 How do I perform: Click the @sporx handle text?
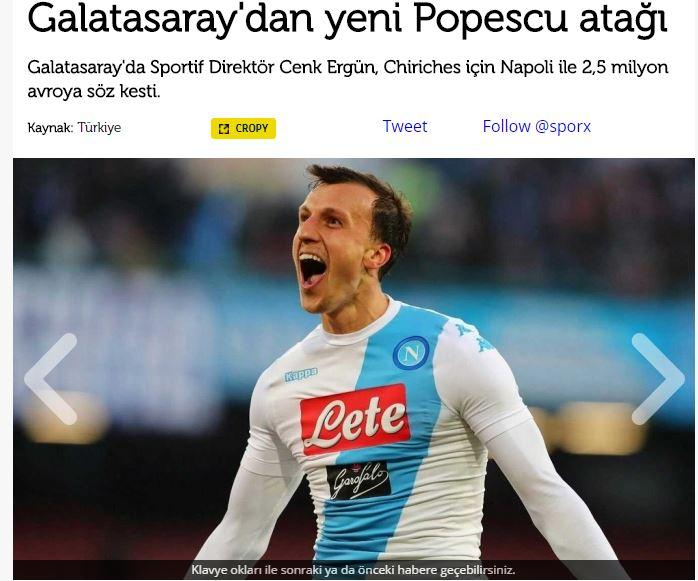[x=563, y=126]
